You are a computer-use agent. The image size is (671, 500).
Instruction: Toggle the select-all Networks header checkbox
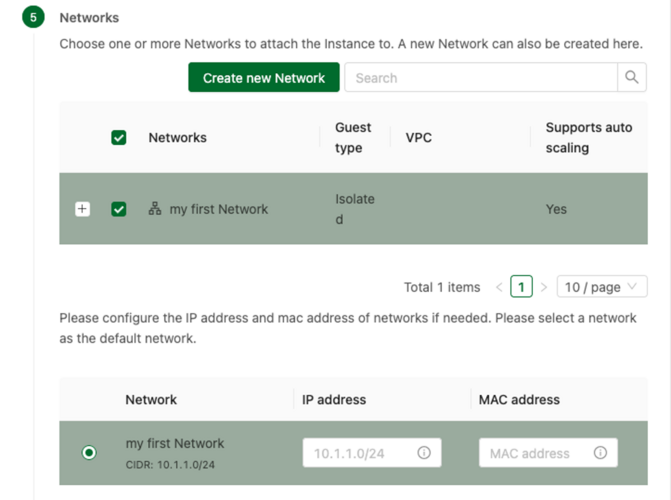(x=119, y=137)
